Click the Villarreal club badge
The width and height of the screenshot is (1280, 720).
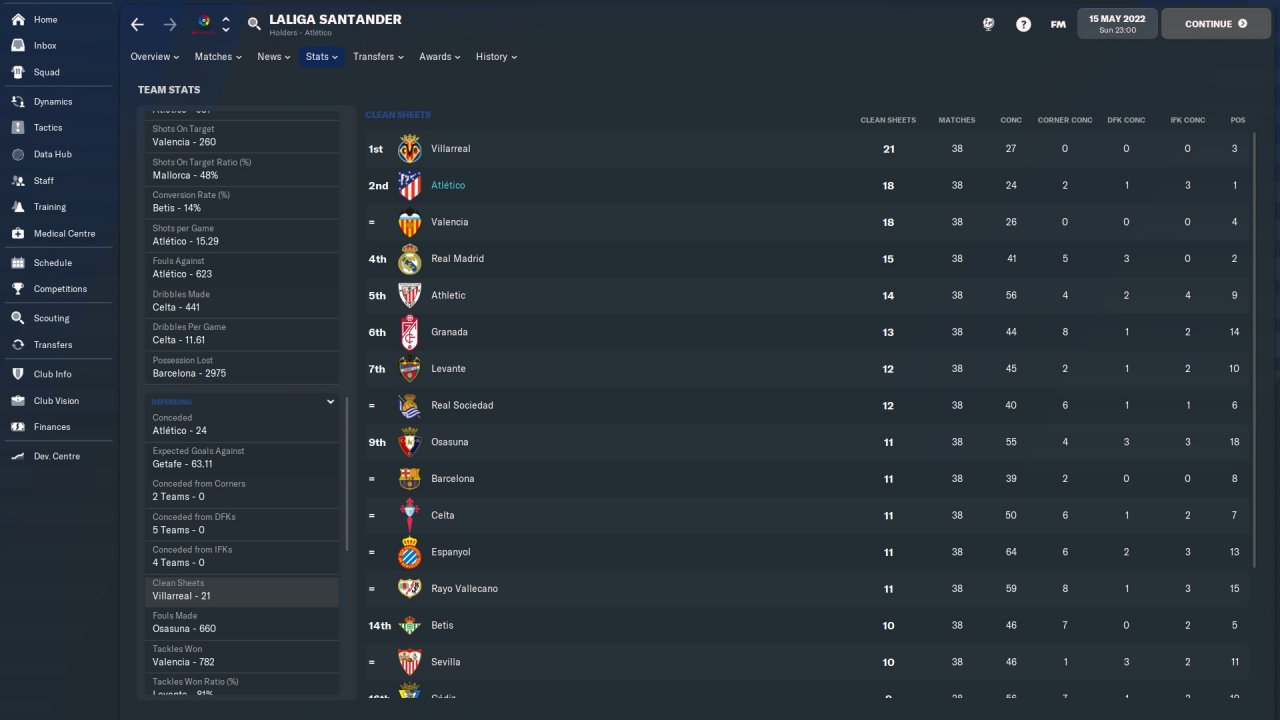(x=409, y=149)
